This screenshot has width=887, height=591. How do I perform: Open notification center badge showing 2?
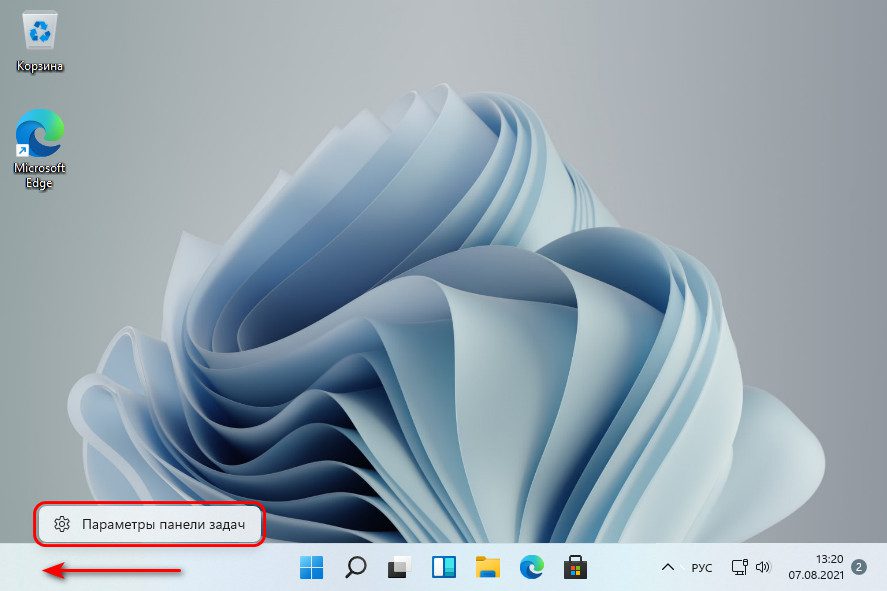tap(859, 567)
